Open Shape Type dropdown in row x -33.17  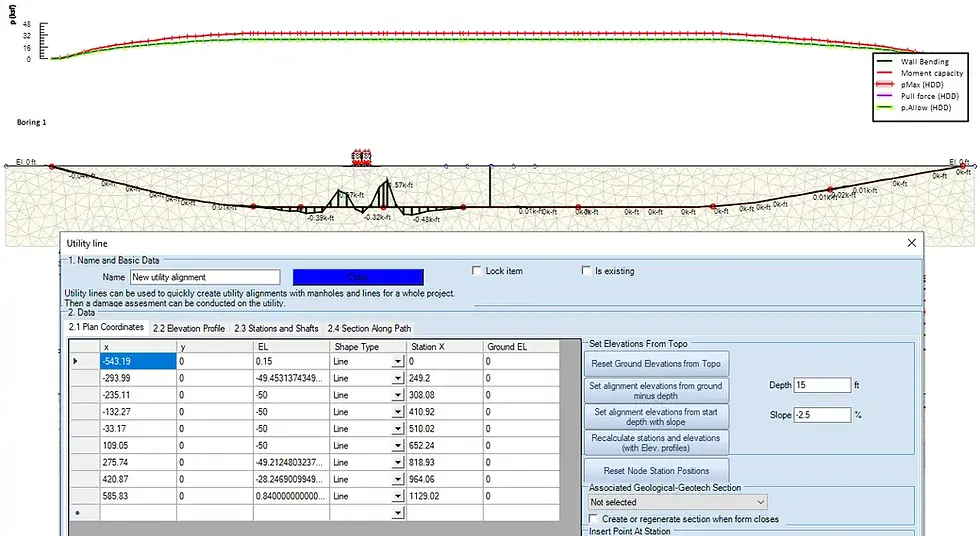click(398, 429)
